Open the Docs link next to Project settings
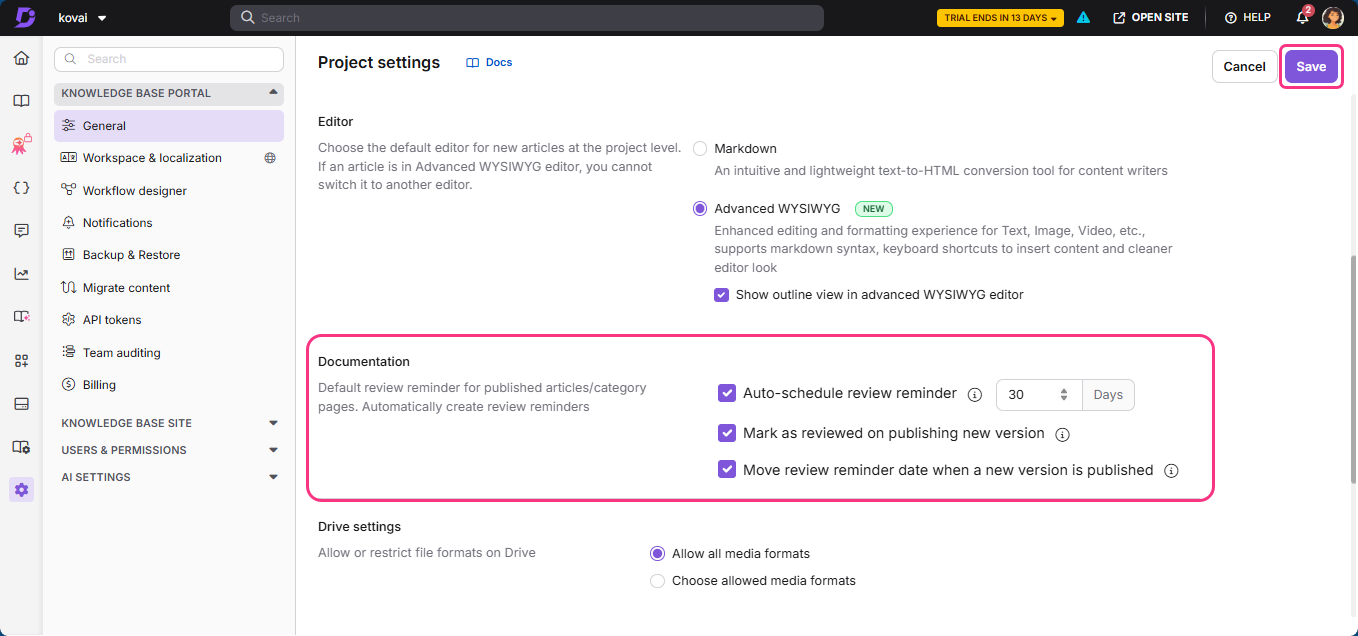1358x636 pixels. (x=489, y=62)
